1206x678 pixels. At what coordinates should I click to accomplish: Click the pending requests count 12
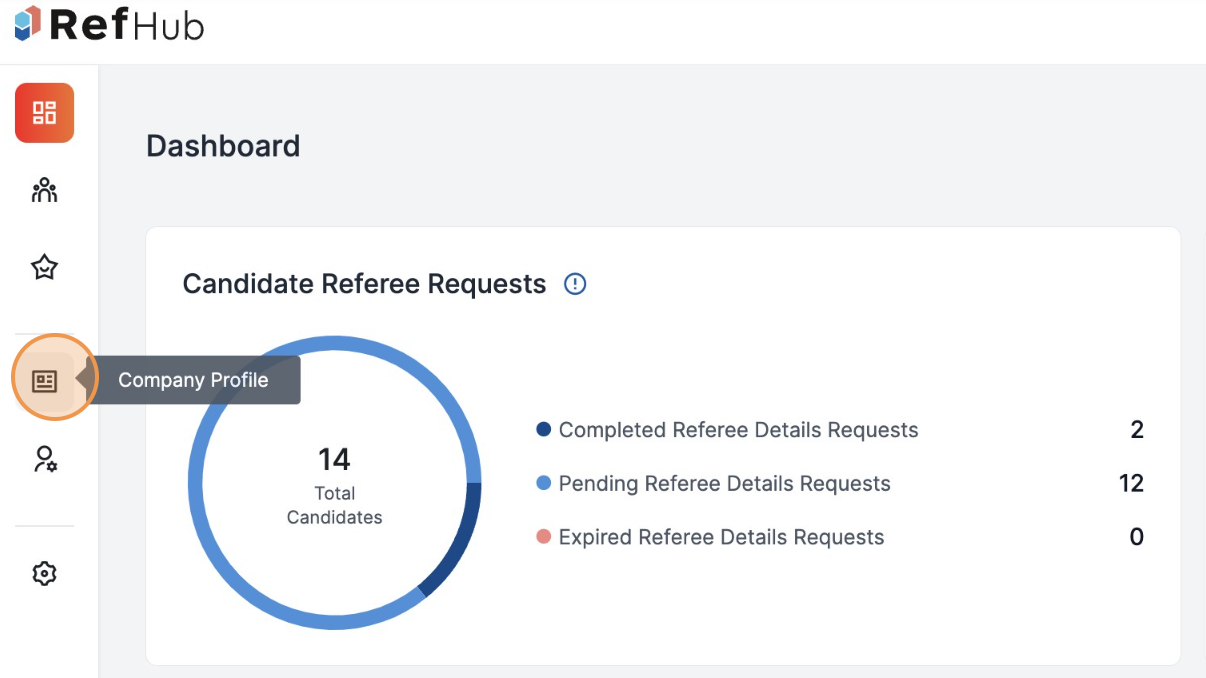click(x=1131, y=484)
